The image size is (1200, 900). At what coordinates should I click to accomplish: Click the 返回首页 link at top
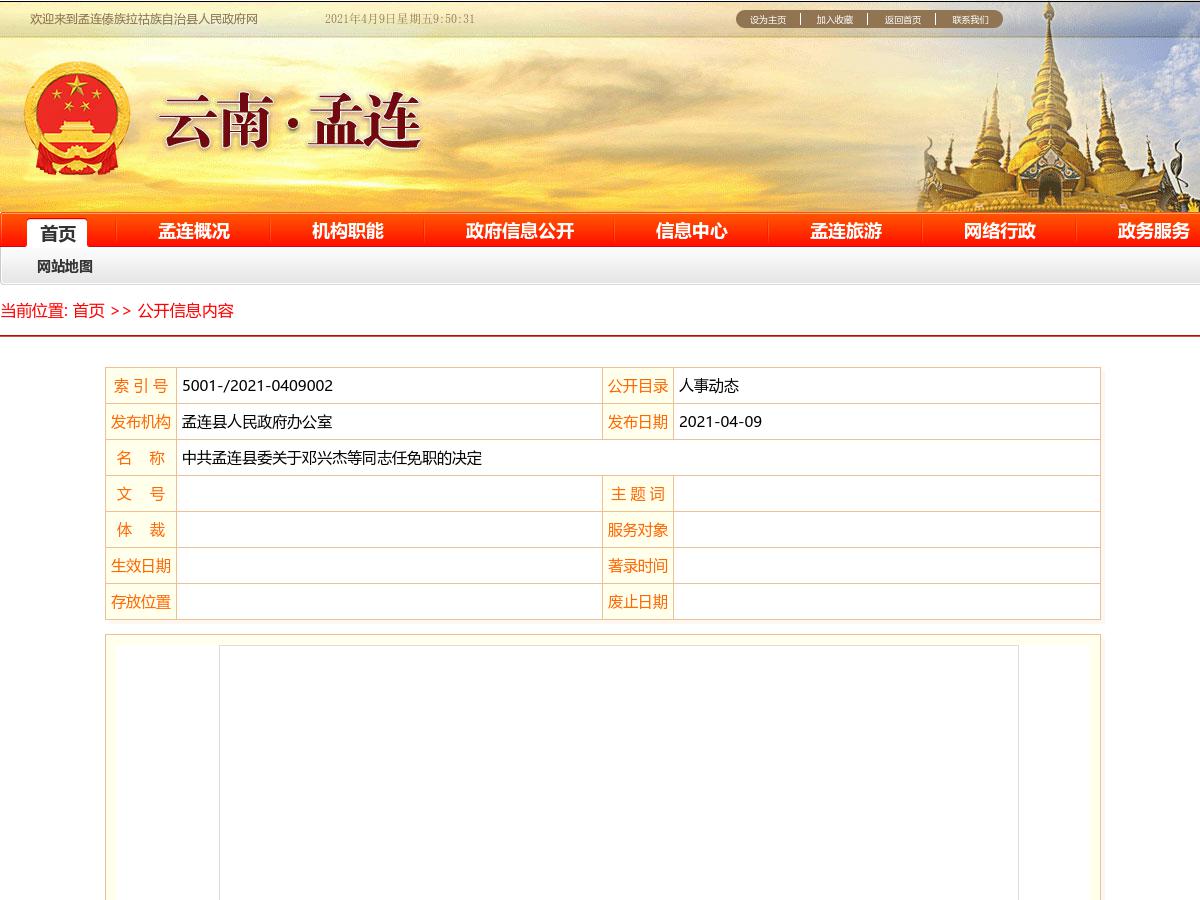click(902, 20)
